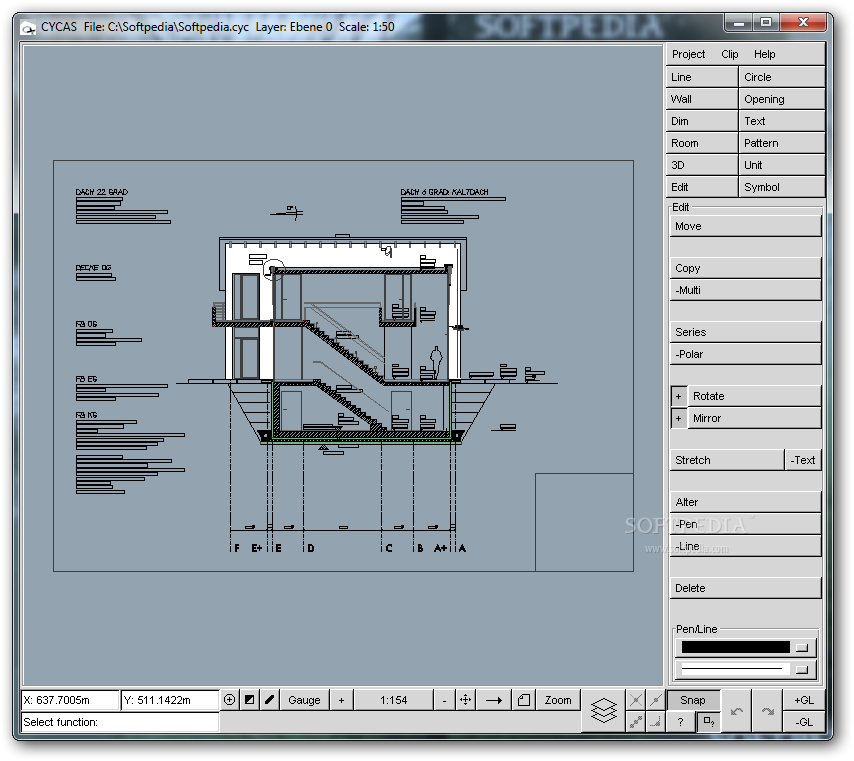Viewport: 854px width, 761px height.
Task: Open the Clip menu
Action: (x=730, y=54)
